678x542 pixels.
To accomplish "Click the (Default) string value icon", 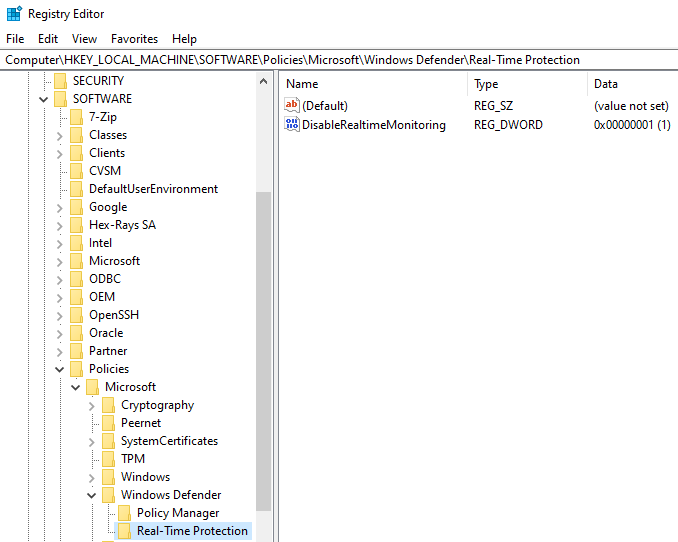I will tap(292, 105).
